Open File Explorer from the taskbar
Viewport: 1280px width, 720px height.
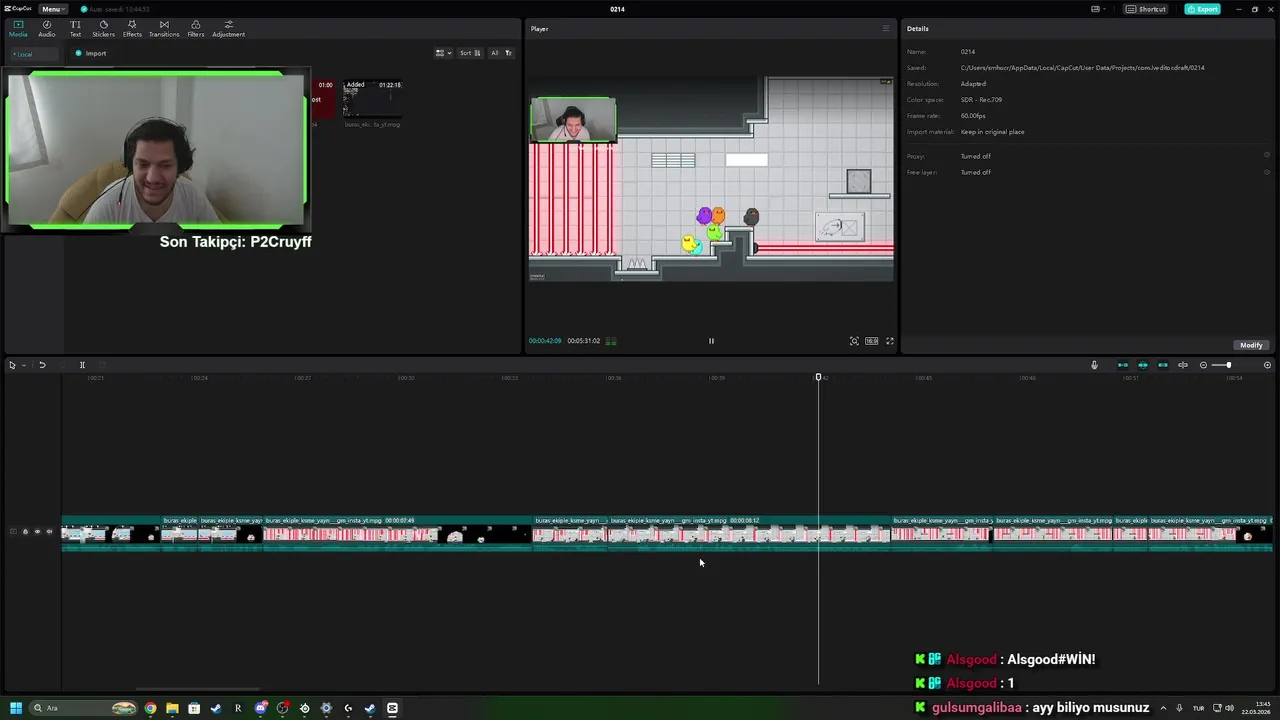[x=172, y=708]
